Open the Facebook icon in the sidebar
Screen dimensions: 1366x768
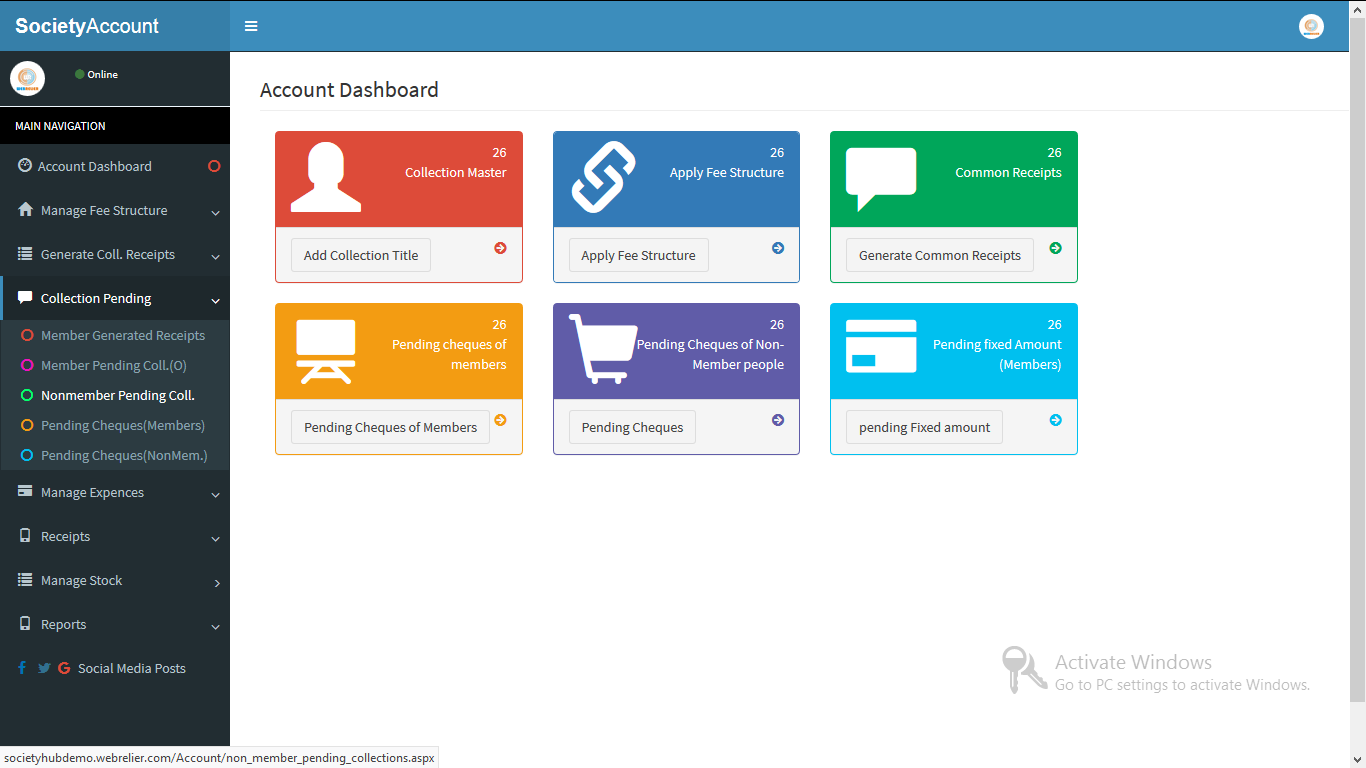[x=21, y=667]
